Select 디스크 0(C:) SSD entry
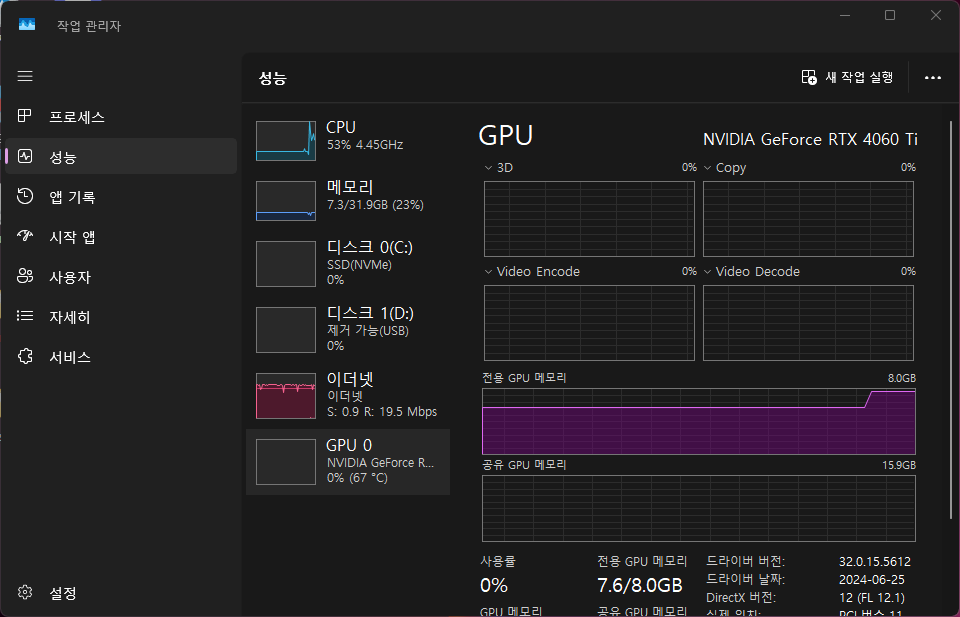 coord(348,264)
